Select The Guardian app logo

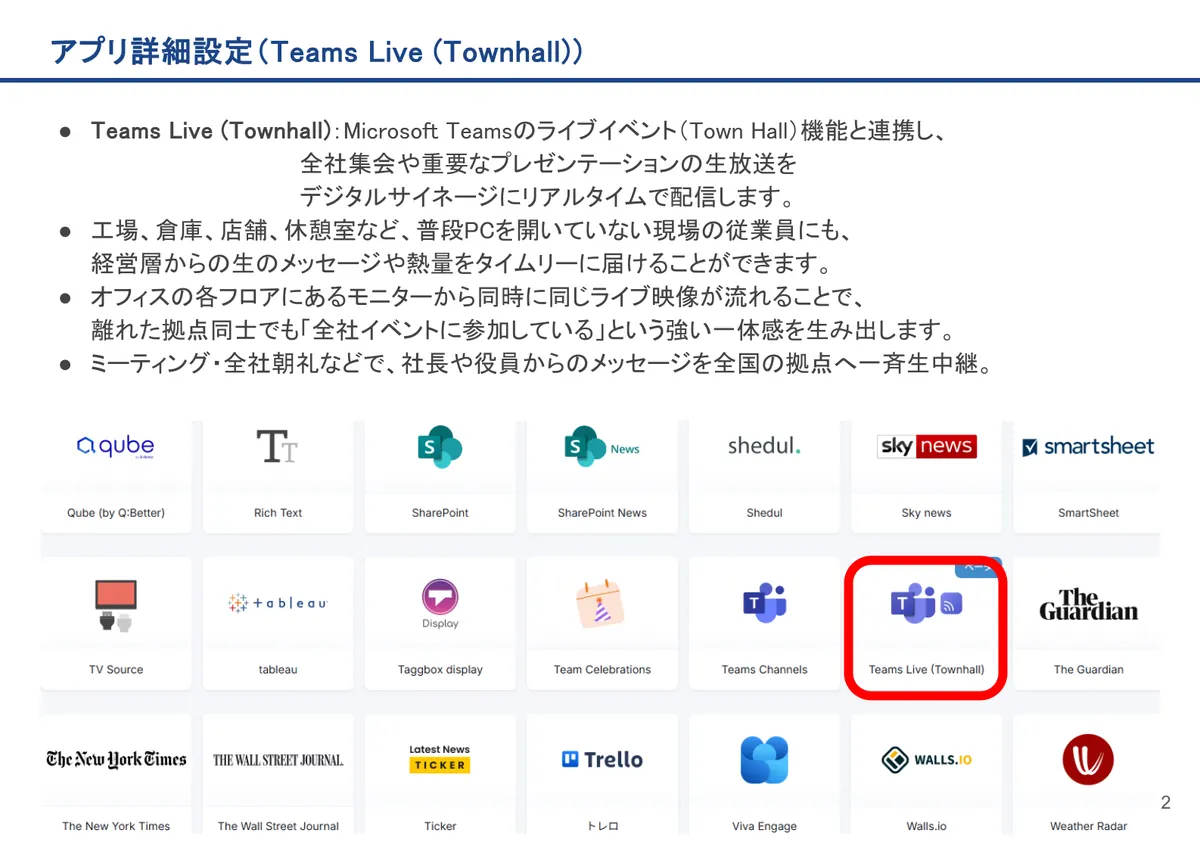click(x=1088, y=604)
